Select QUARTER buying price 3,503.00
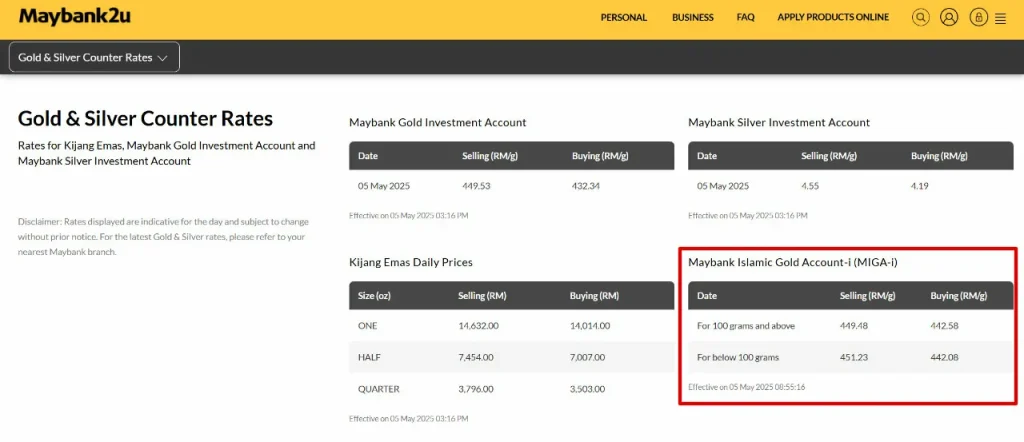 click(x=587, y=389)
